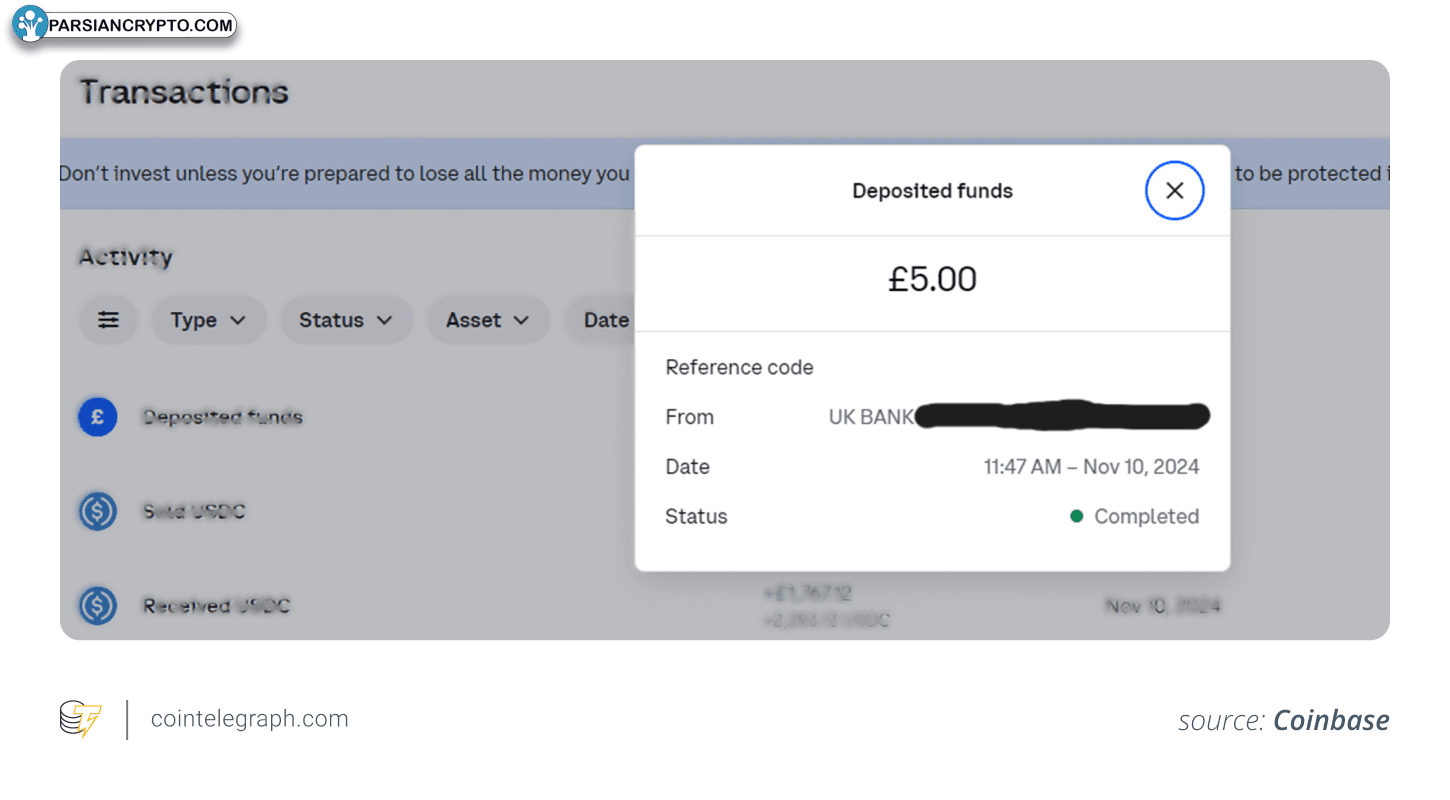Click the Cointelegraph coin-stack logo icon
Image resolution: width=1450 pixels, height=800 pixels.
click(x=81, y=720)
